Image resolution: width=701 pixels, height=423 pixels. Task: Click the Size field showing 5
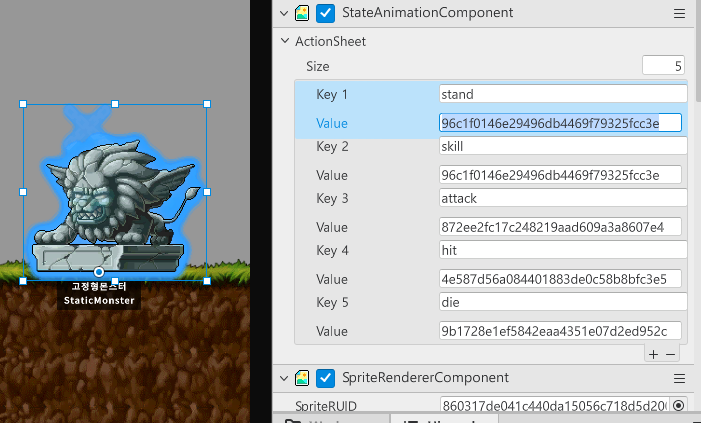coord(663,66)
